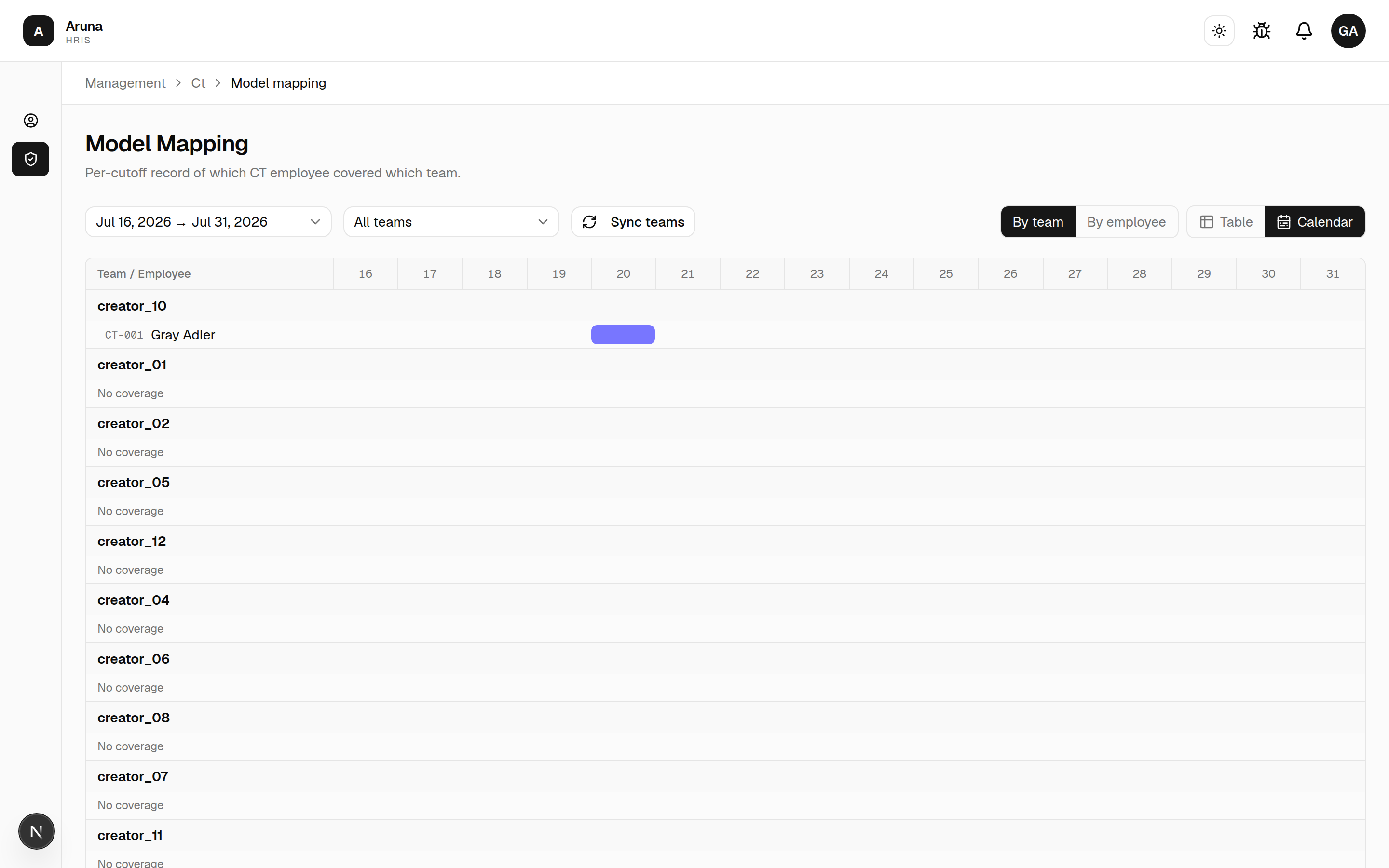Toggle the light theme sun icon

(1219, 31)
